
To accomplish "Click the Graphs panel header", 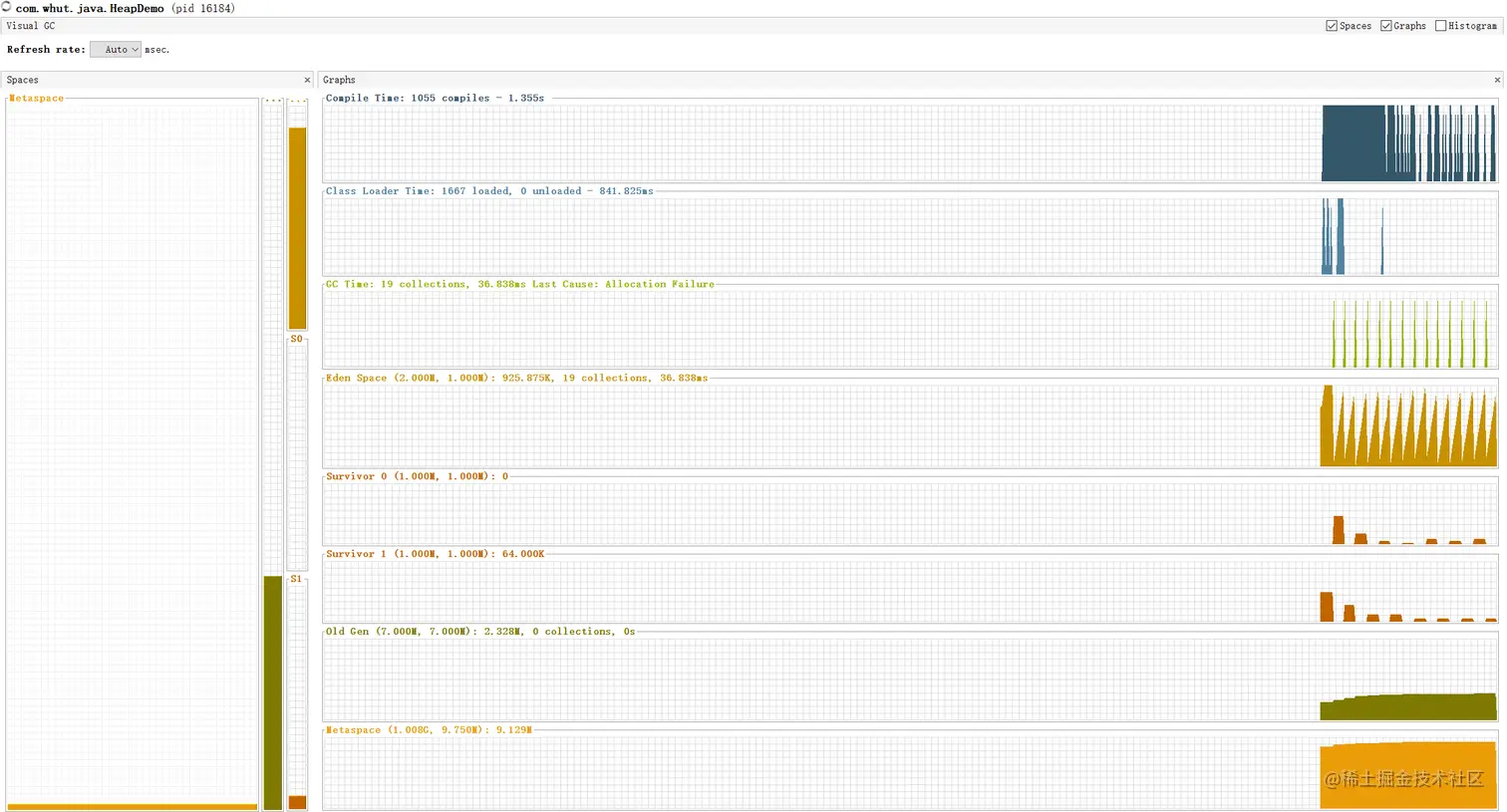I will click(x=910, y=80).
